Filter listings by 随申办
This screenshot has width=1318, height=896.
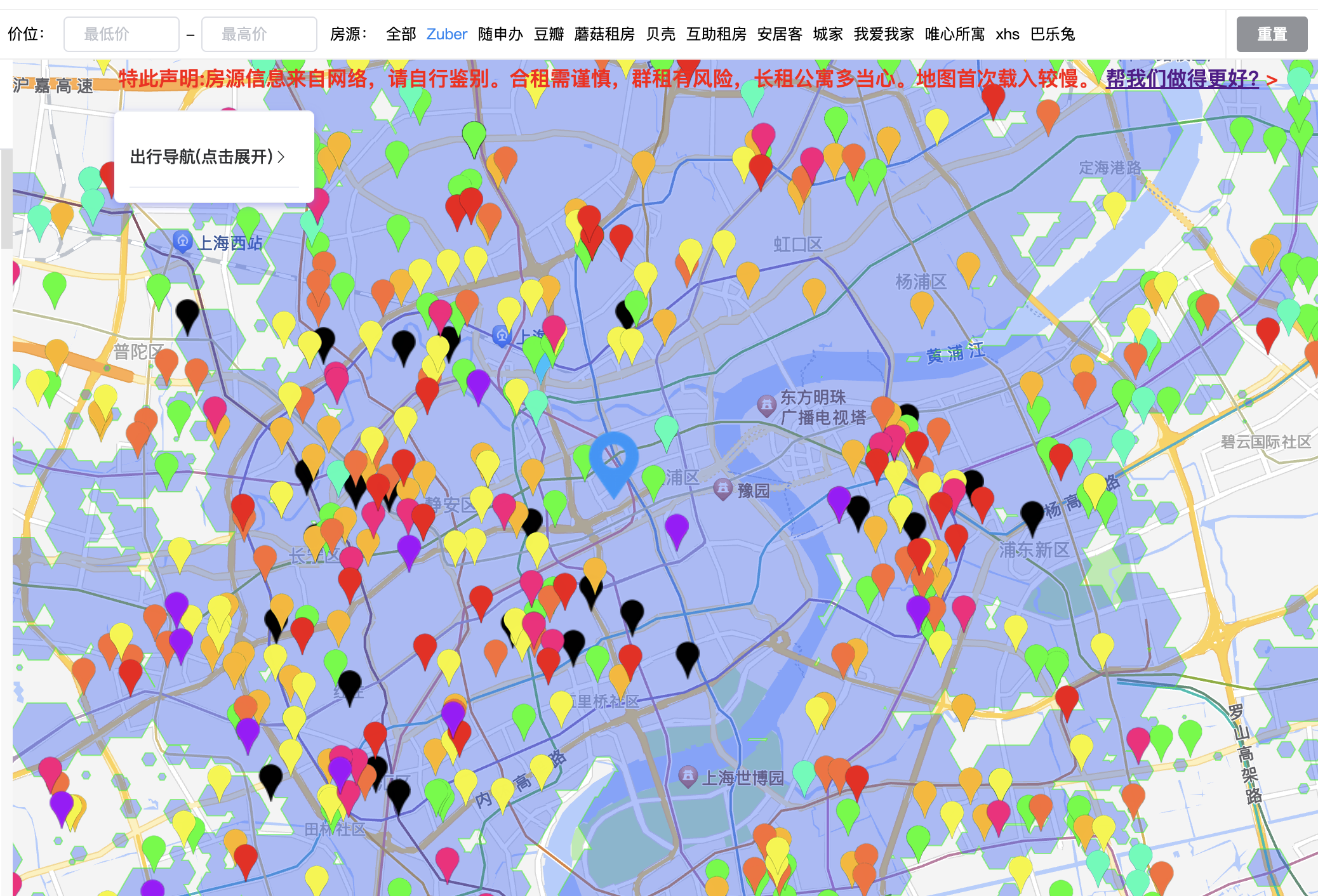coord(500,34)
